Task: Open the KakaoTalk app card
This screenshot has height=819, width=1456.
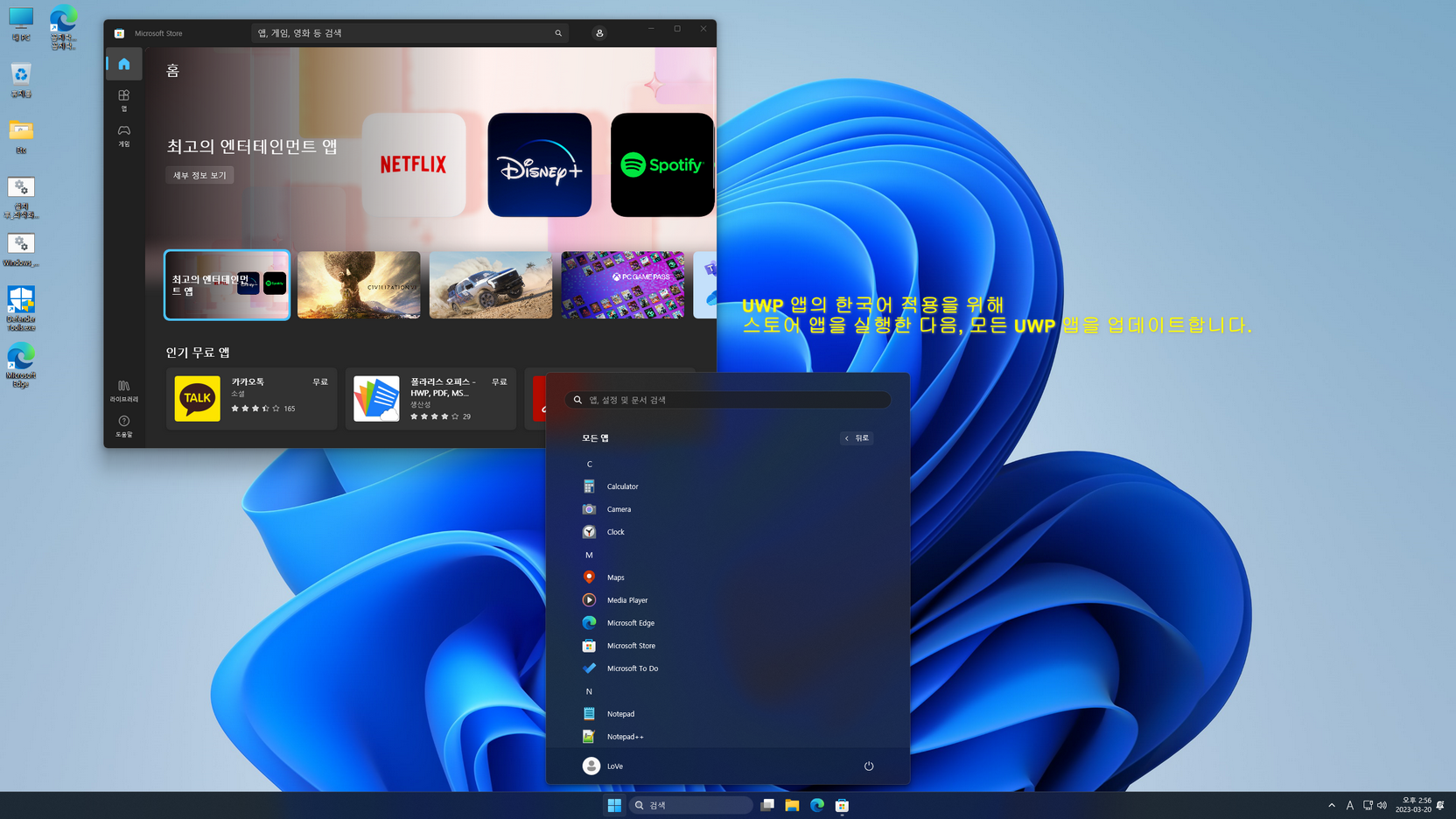Action: click(x=251, y=399)
